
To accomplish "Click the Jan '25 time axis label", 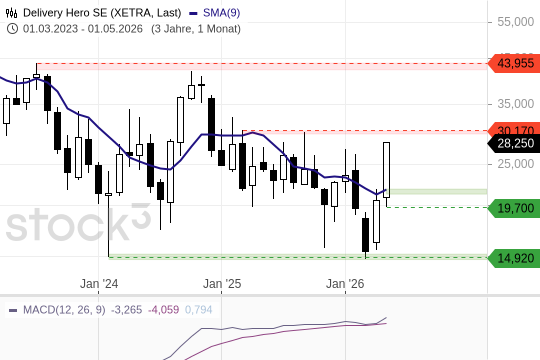I will (222, 284).
